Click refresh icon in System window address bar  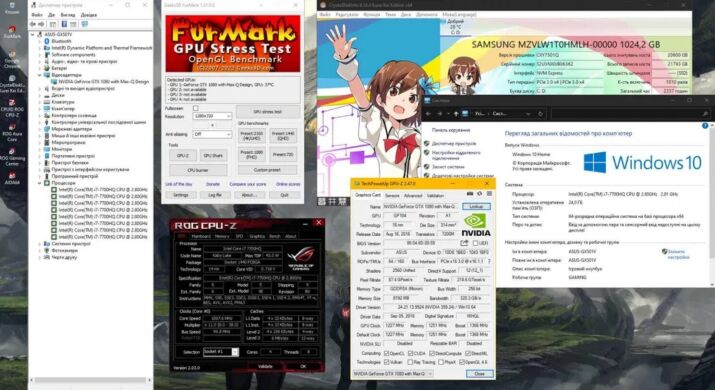pos(540,114)
